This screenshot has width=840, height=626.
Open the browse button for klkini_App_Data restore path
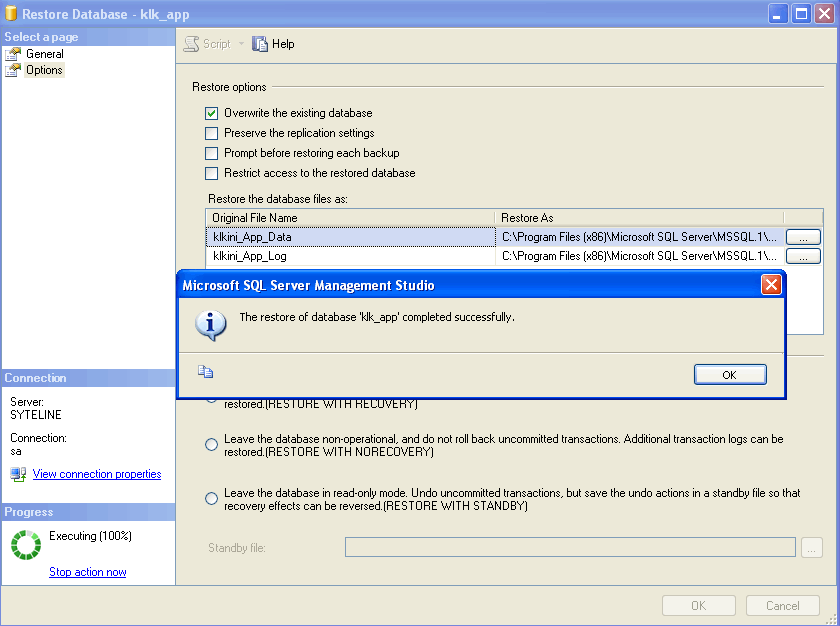803,237
